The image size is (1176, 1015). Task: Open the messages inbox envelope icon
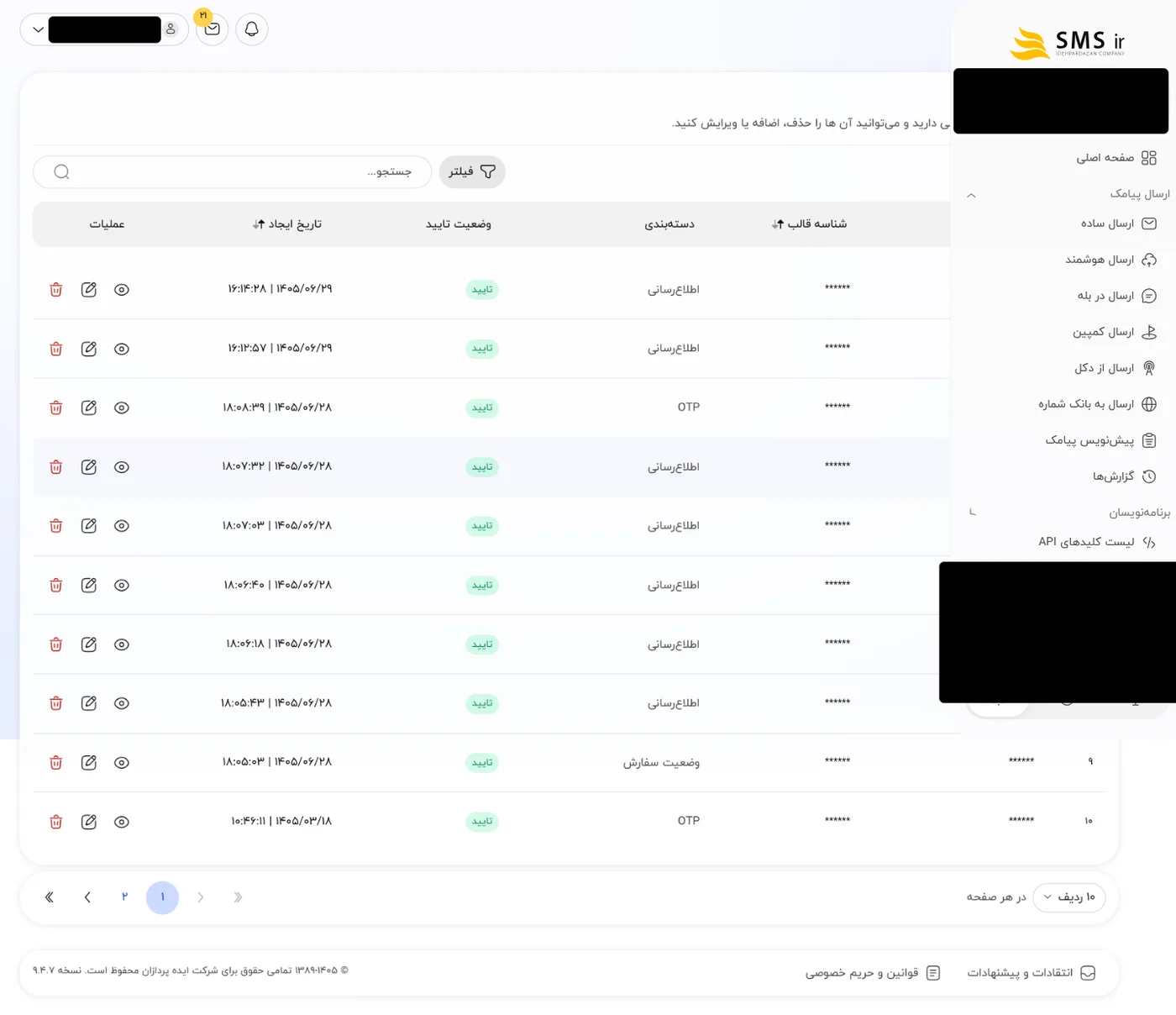pos(212,29)
